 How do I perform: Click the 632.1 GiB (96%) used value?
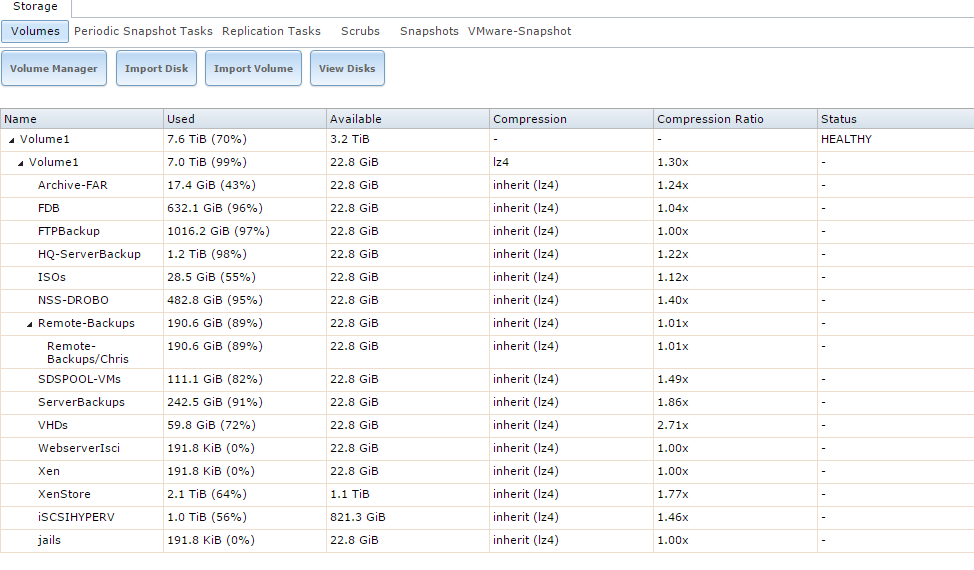215,208
